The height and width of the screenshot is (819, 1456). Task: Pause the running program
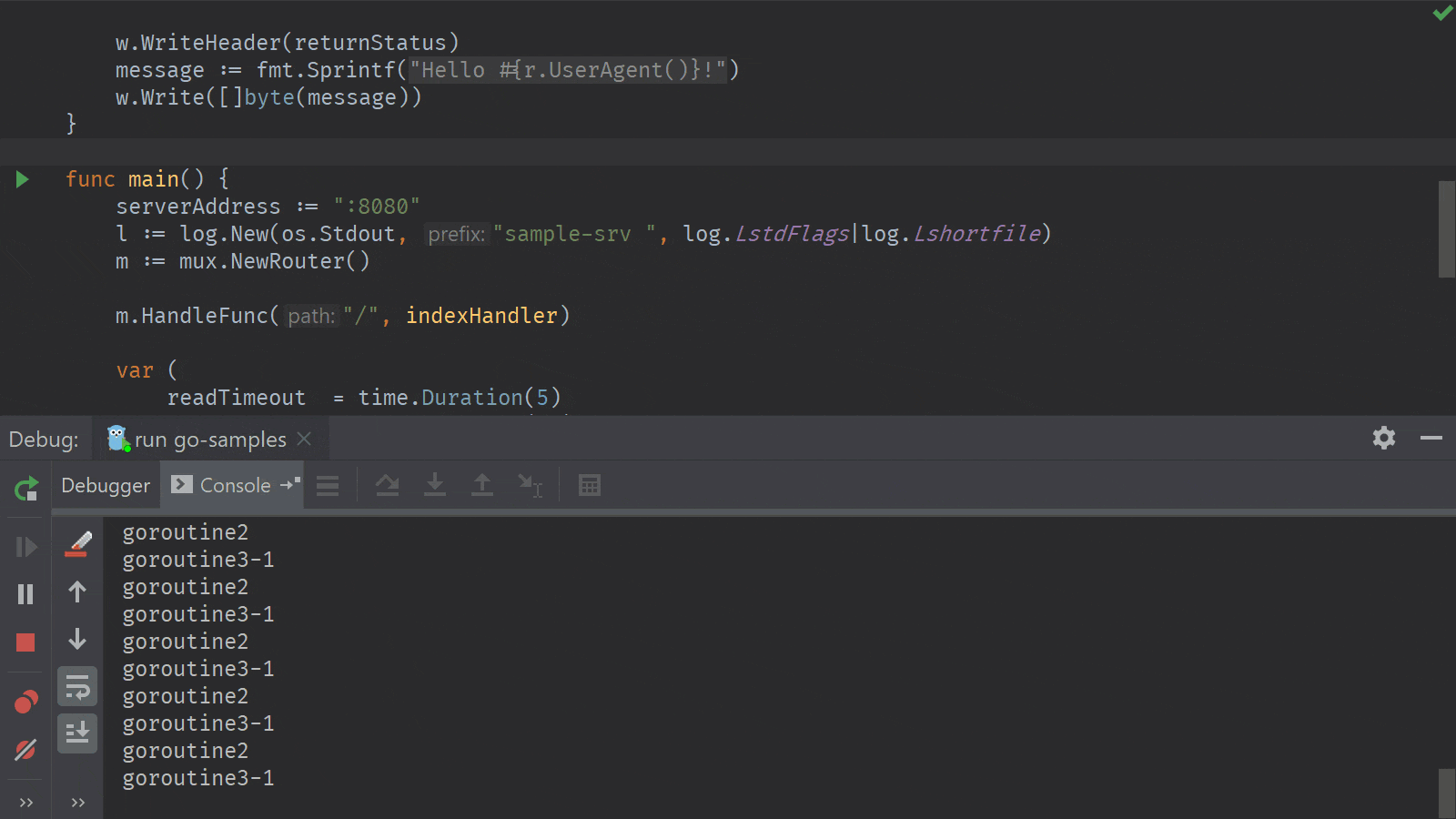[x=25, y=594]
